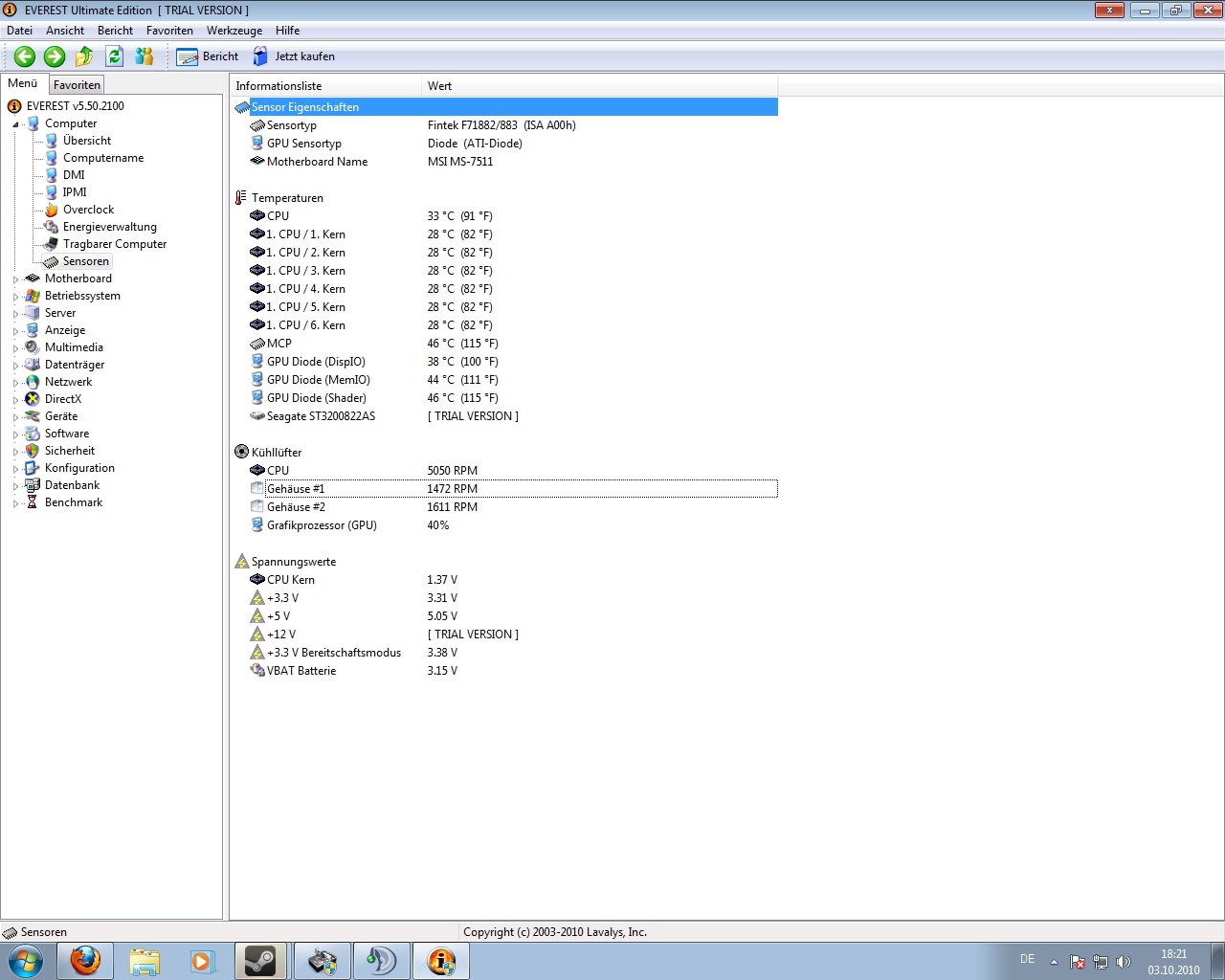Open Firefox from the taskbar
Screen dimensions: 1225x980
[x=85, y=961]
